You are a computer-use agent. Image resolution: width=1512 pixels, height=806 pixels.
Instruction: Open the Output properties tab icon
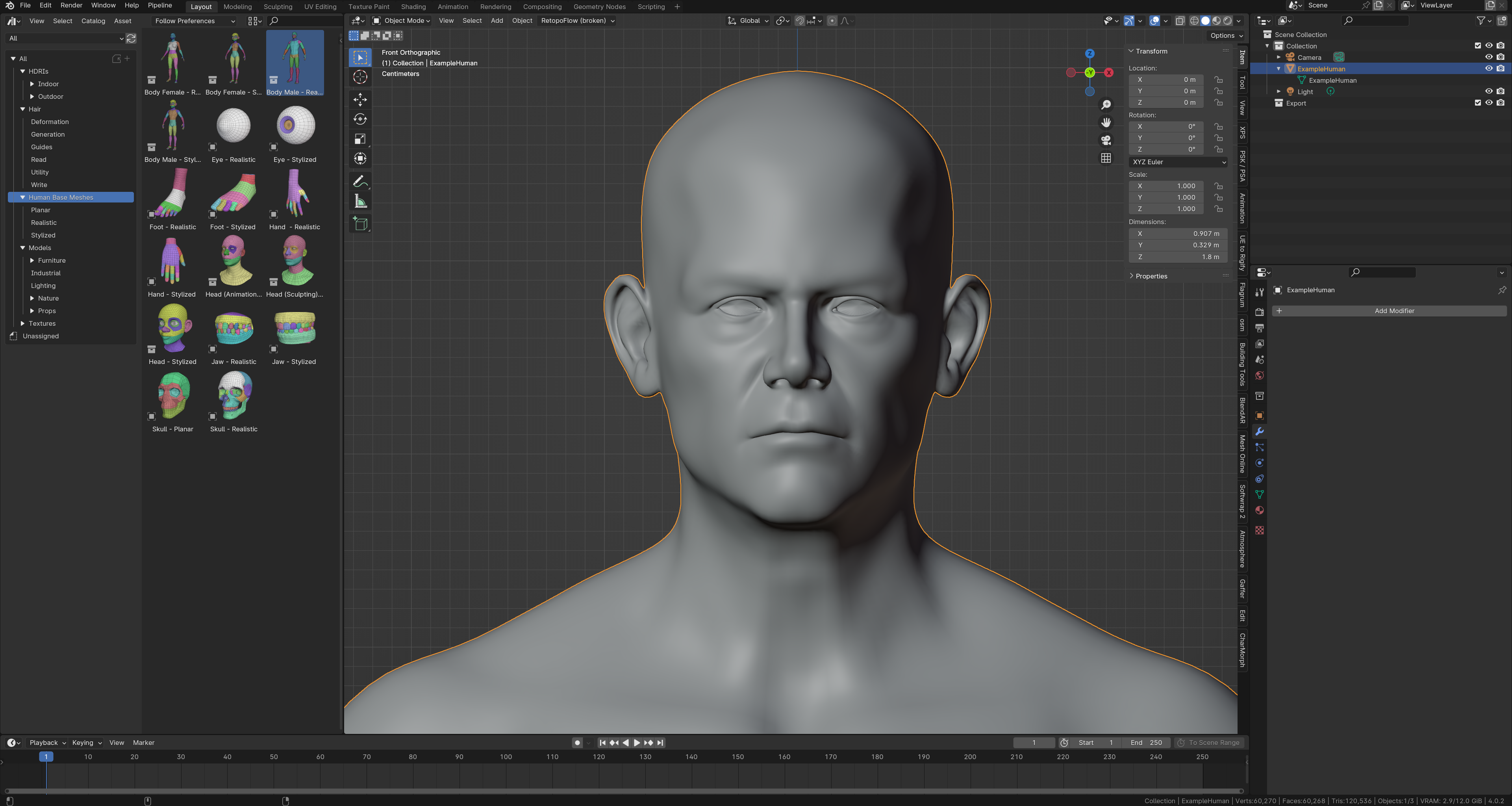(1260, 328)
